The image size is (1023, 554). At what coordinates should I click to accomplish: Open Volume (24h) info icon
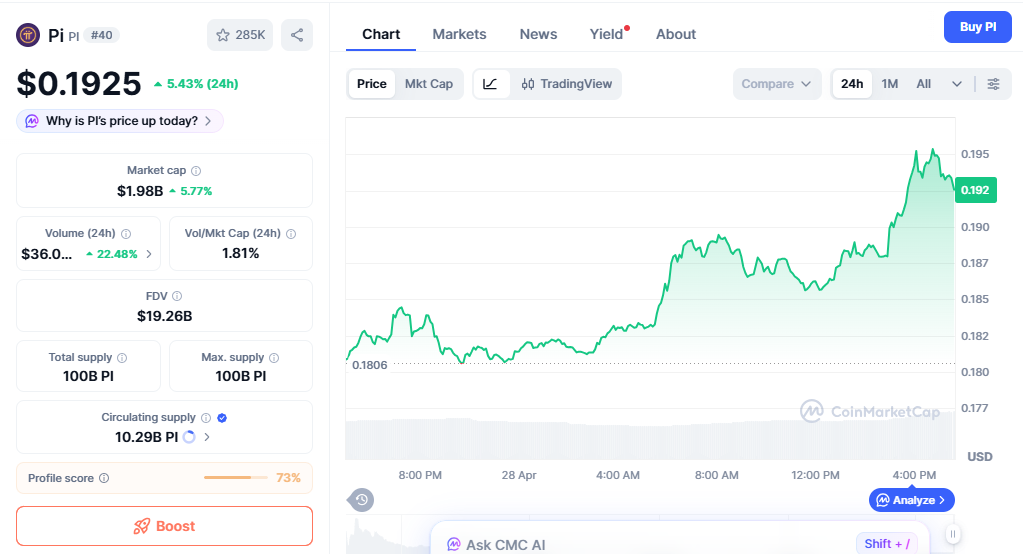coord(126,234)
